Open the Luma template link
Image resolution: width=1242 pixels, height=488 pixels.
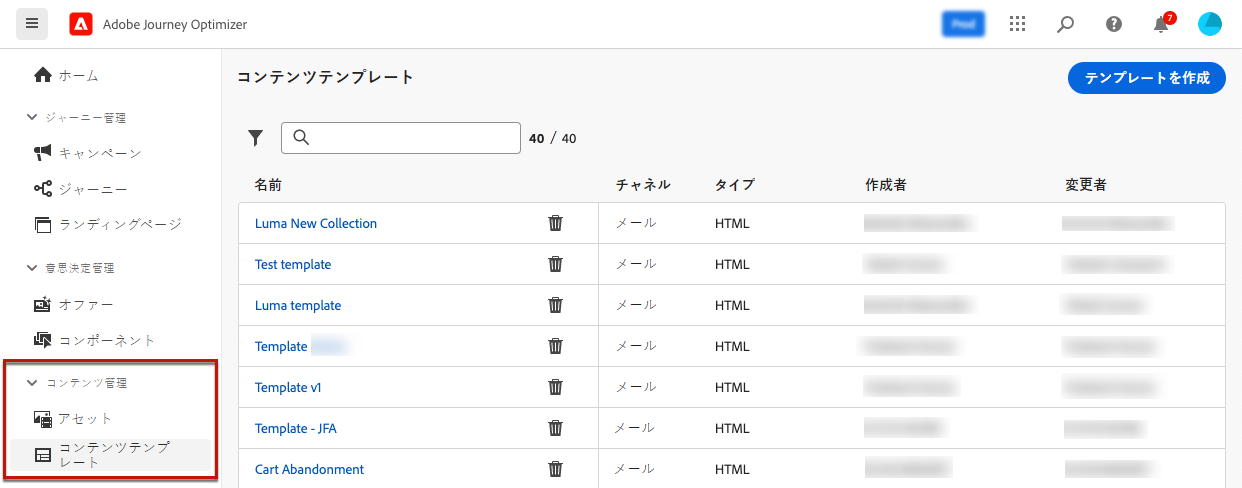click(x=298, y=305)
